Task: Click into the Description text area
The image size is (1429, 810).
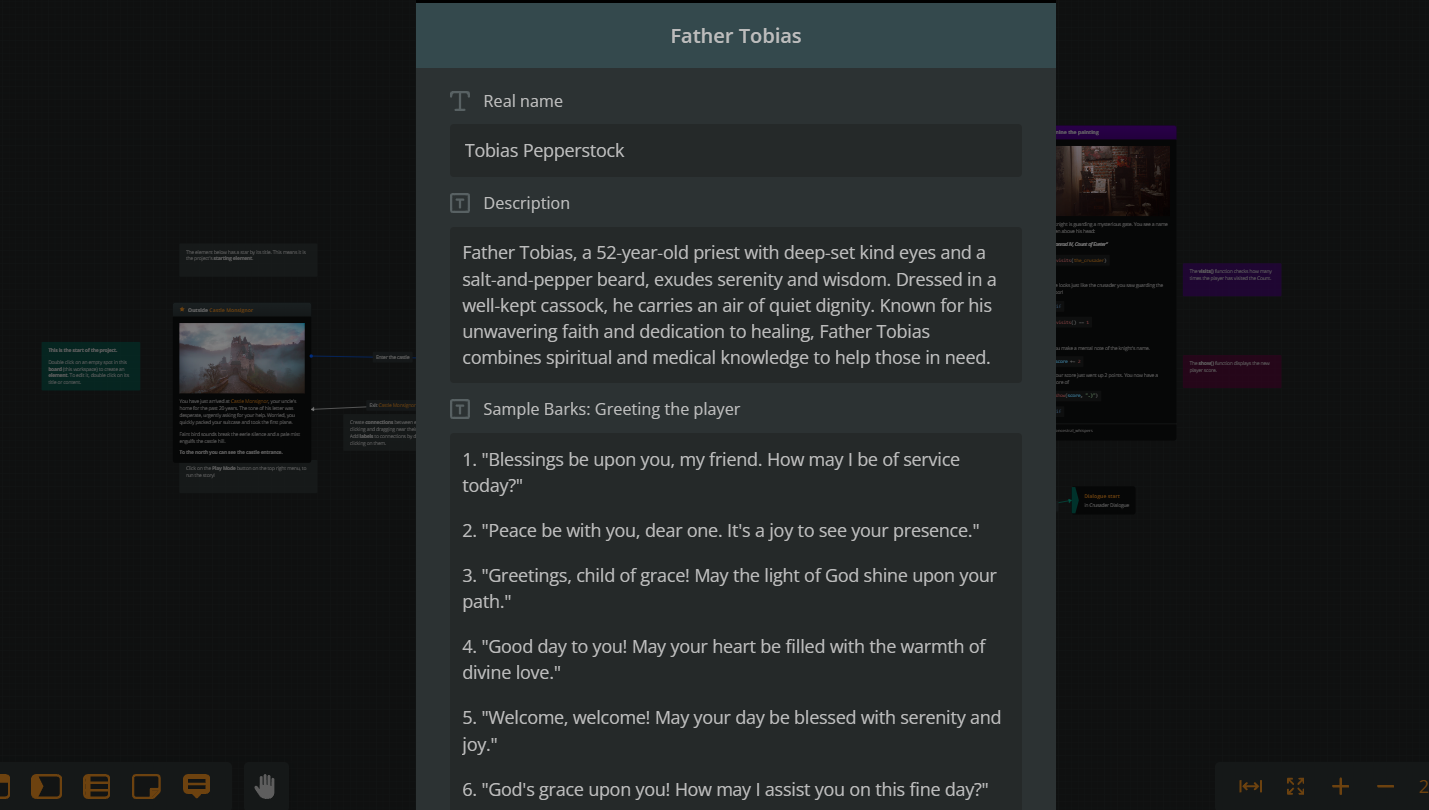Action: coord(736,305)
